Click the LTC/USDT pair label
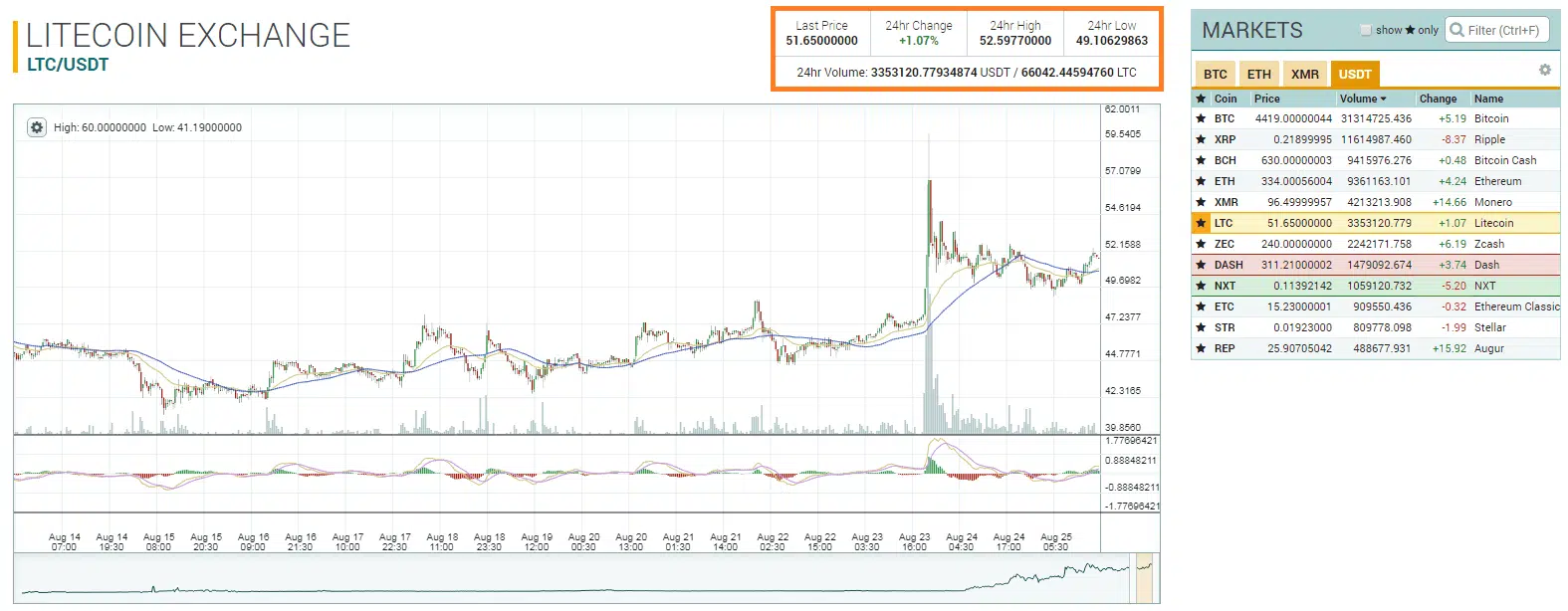The width and height of the screenshot is (1568, 611). (x=68, y=65)
